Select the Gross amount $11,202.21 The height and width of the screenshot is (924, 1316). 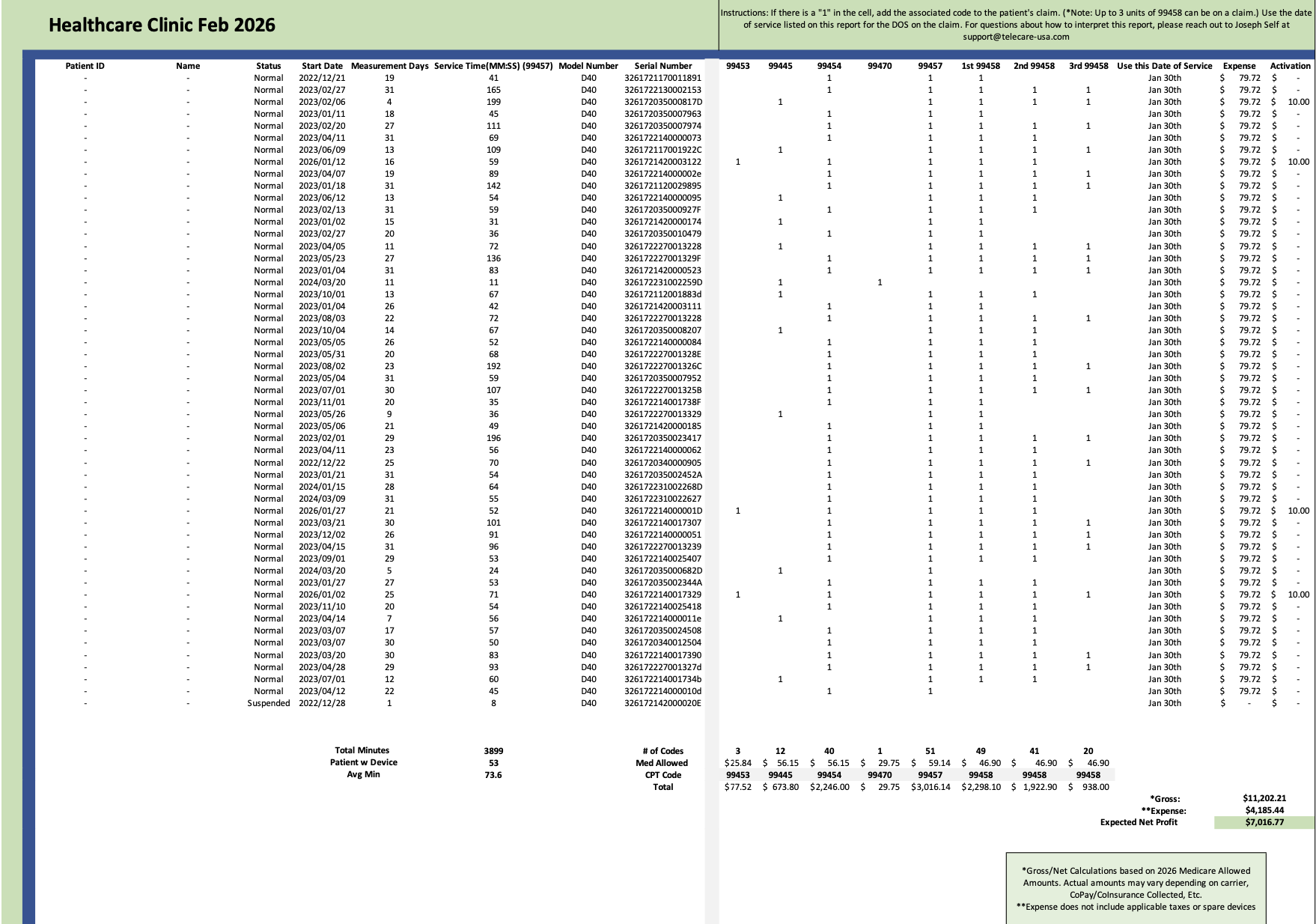point(1265,798)
